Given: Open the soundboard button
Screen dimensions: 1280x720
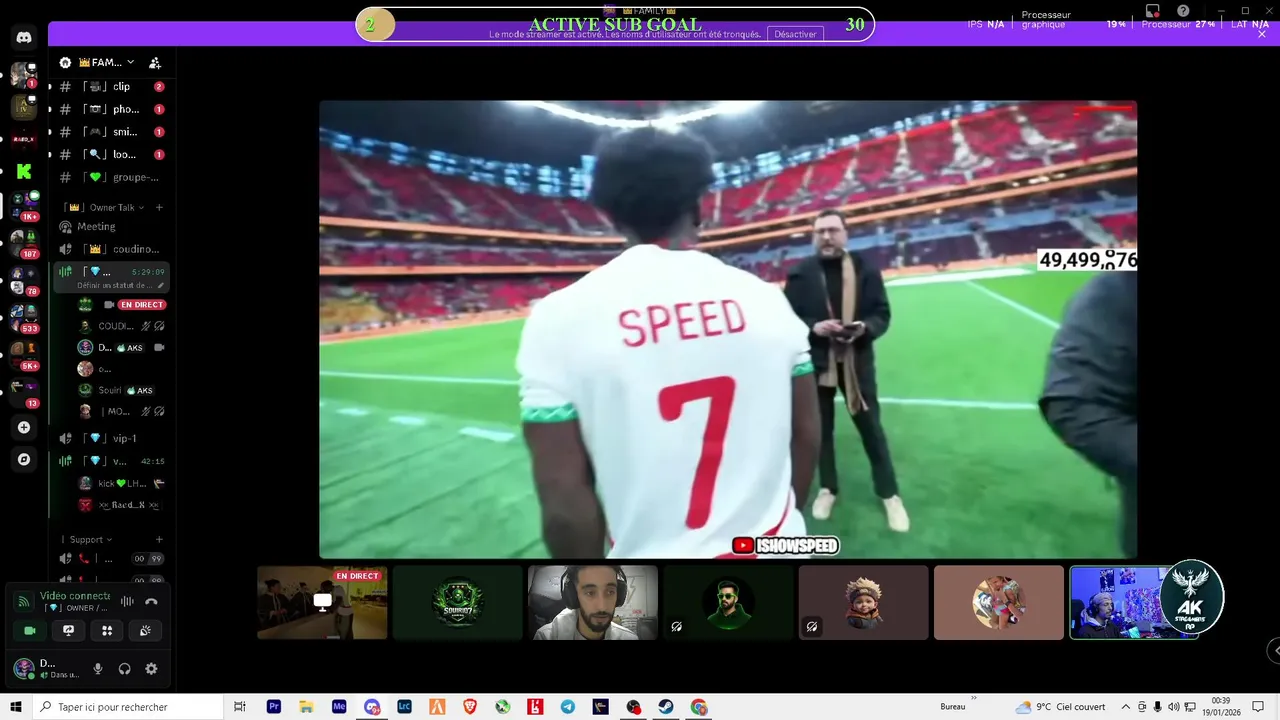Looking at the screenshot, I should coord(146,630).
